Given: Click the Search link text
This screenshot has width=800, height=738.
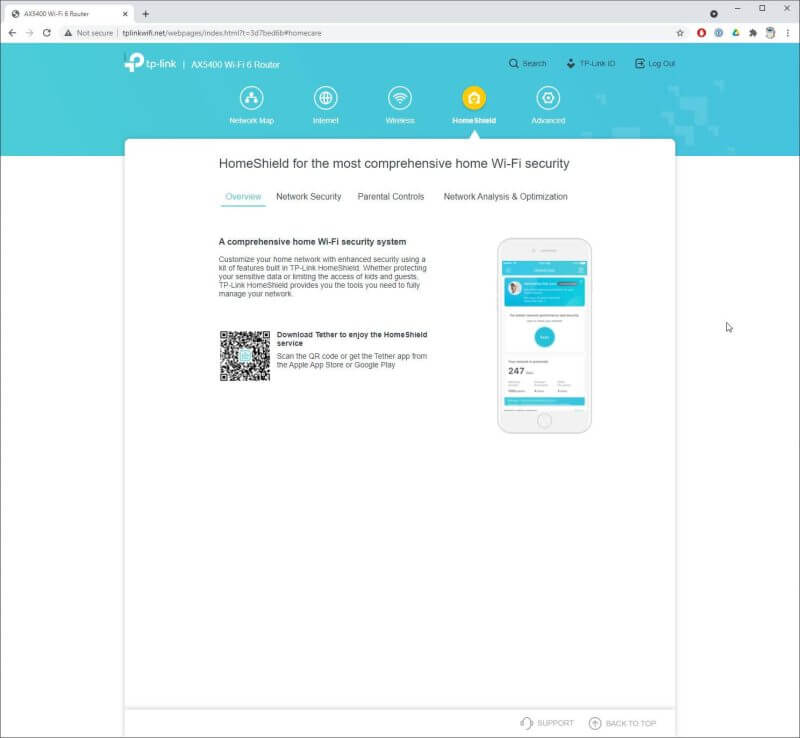Looking at the screenshot, I should [534, 63].
